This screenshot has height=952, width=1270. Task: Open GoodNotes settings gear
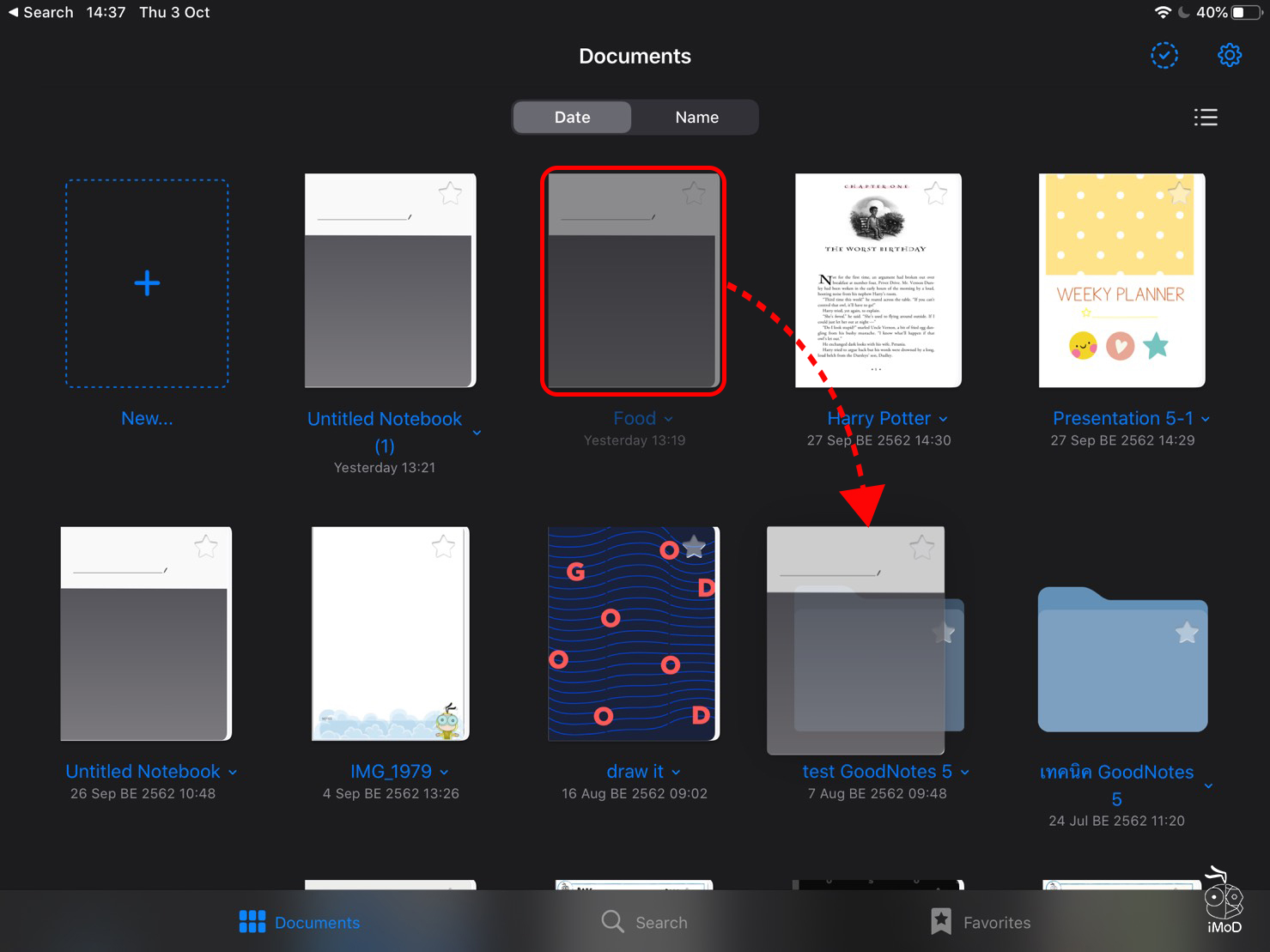pos(1230,54)
